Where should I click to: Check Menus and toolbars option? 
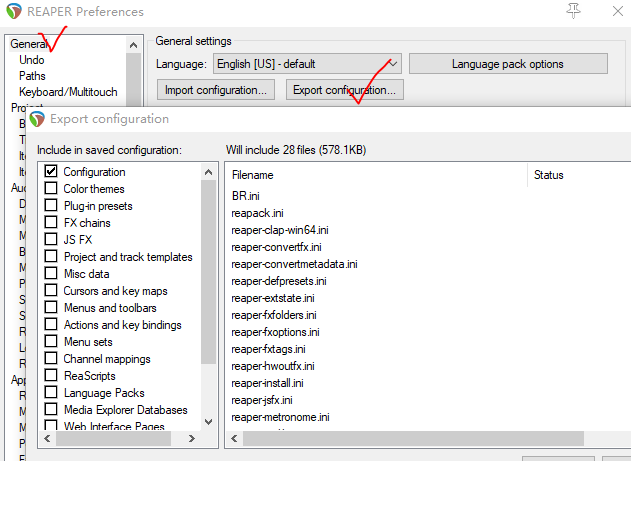[x=51, y=307]
